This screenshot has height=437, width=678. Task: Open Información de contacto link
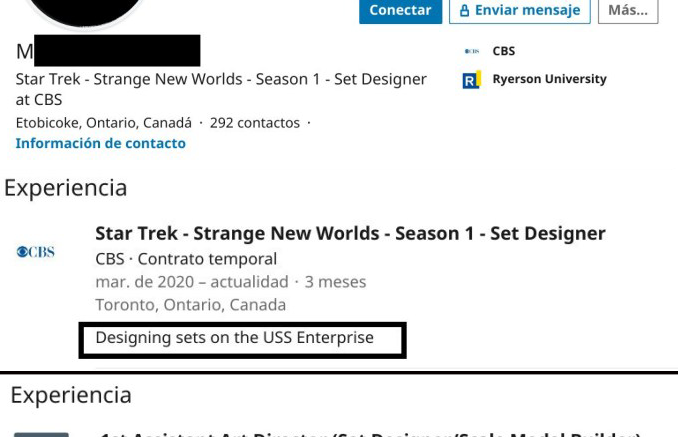coord(101,144)
